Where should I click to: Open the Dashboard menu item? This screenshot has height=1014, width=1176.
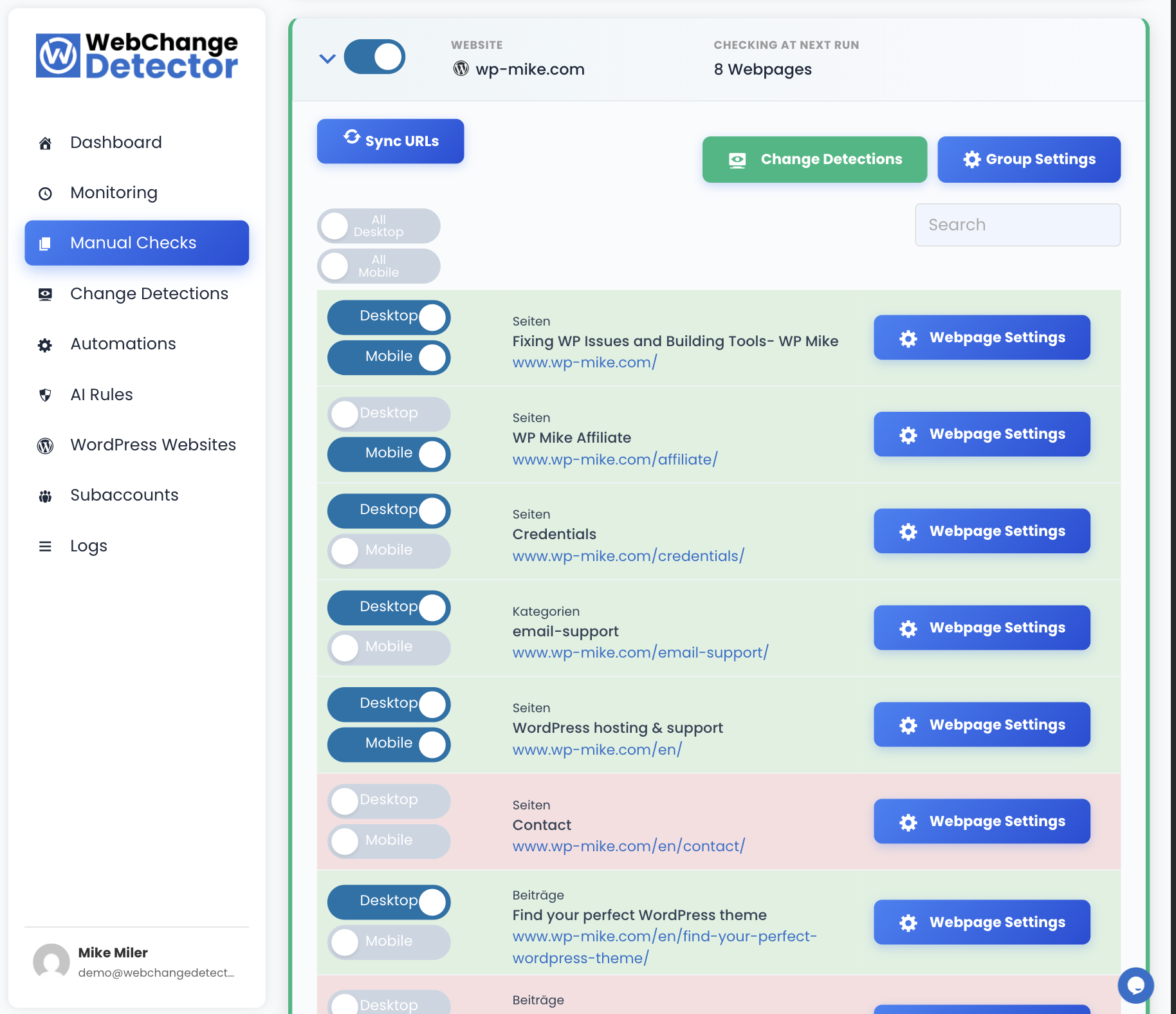coord(136,142)
